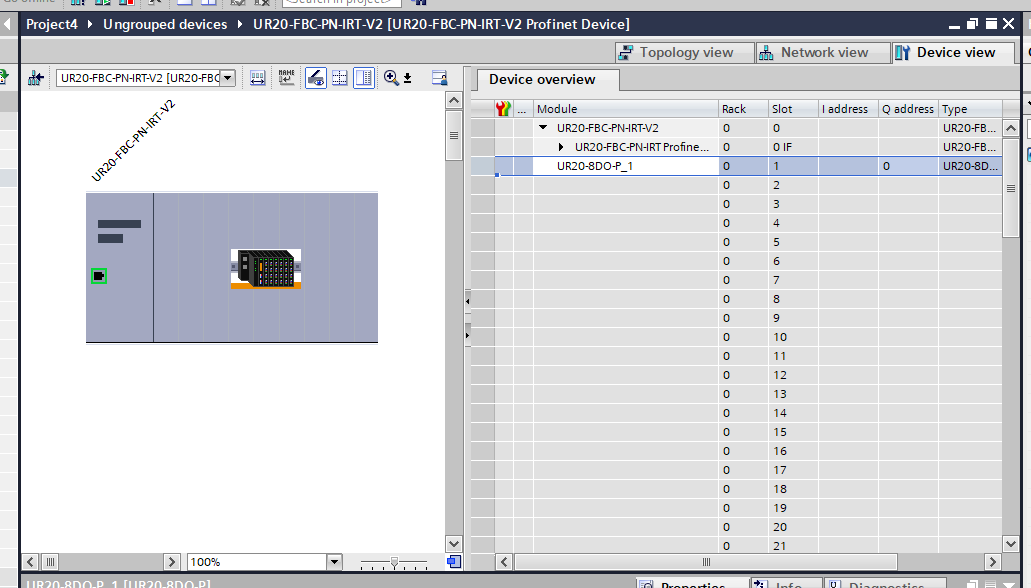Viewport: 1031px width, 588px height.
Task: Click the horizontal scrollbar thumb under device overview
Action: [706, 562]
